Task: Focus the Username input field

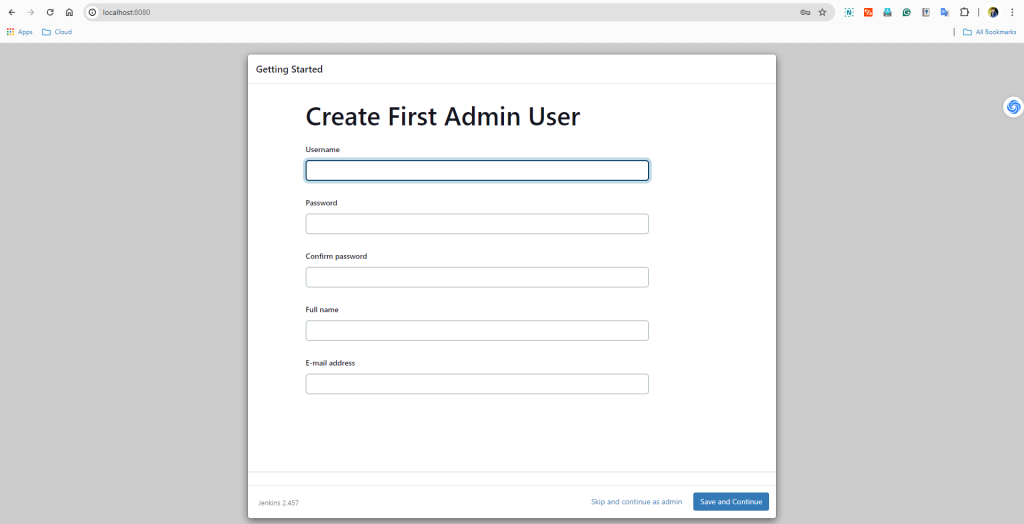Action: [477, 171]
